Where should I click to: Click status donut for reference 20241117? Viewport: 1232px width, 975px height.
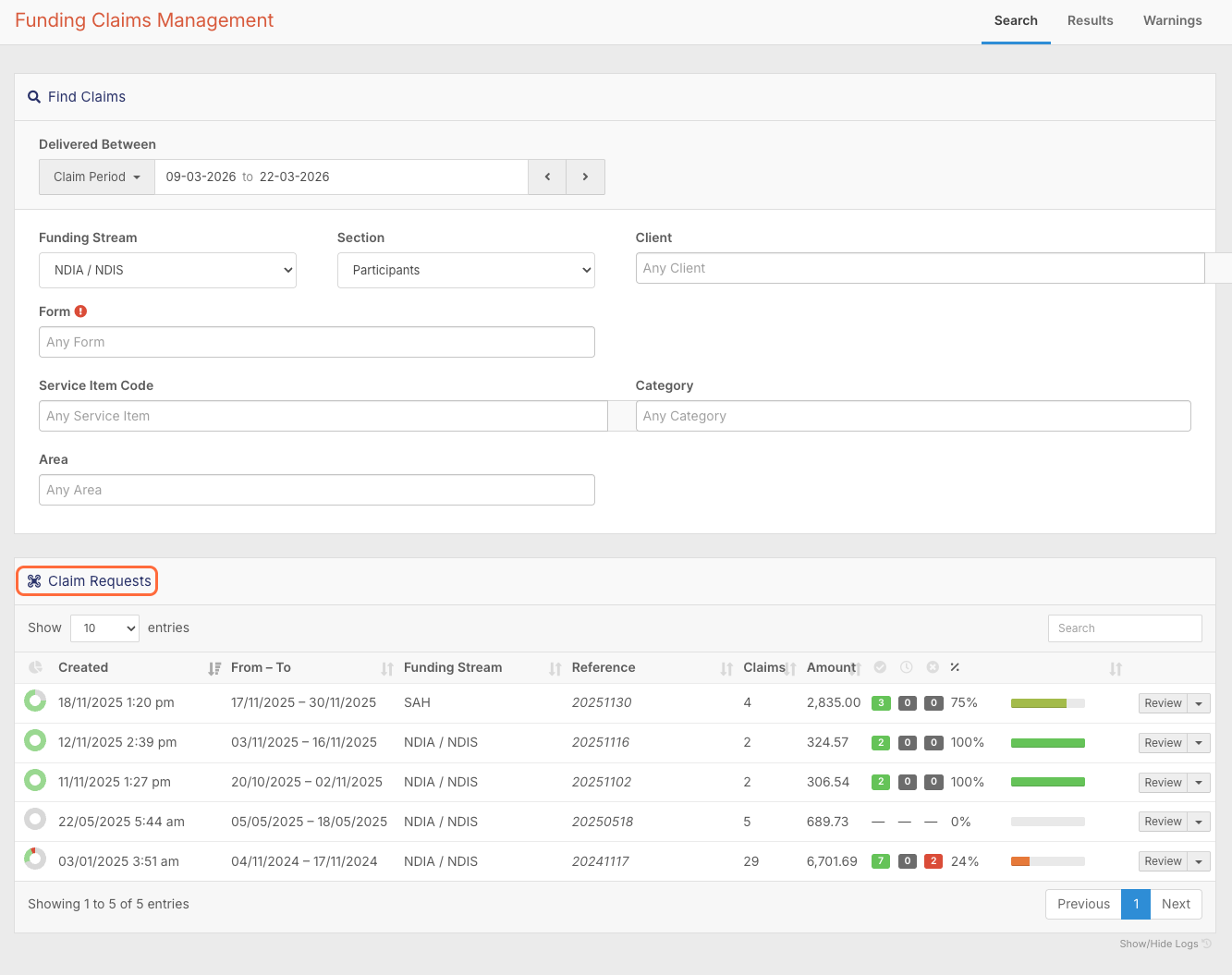35,859
